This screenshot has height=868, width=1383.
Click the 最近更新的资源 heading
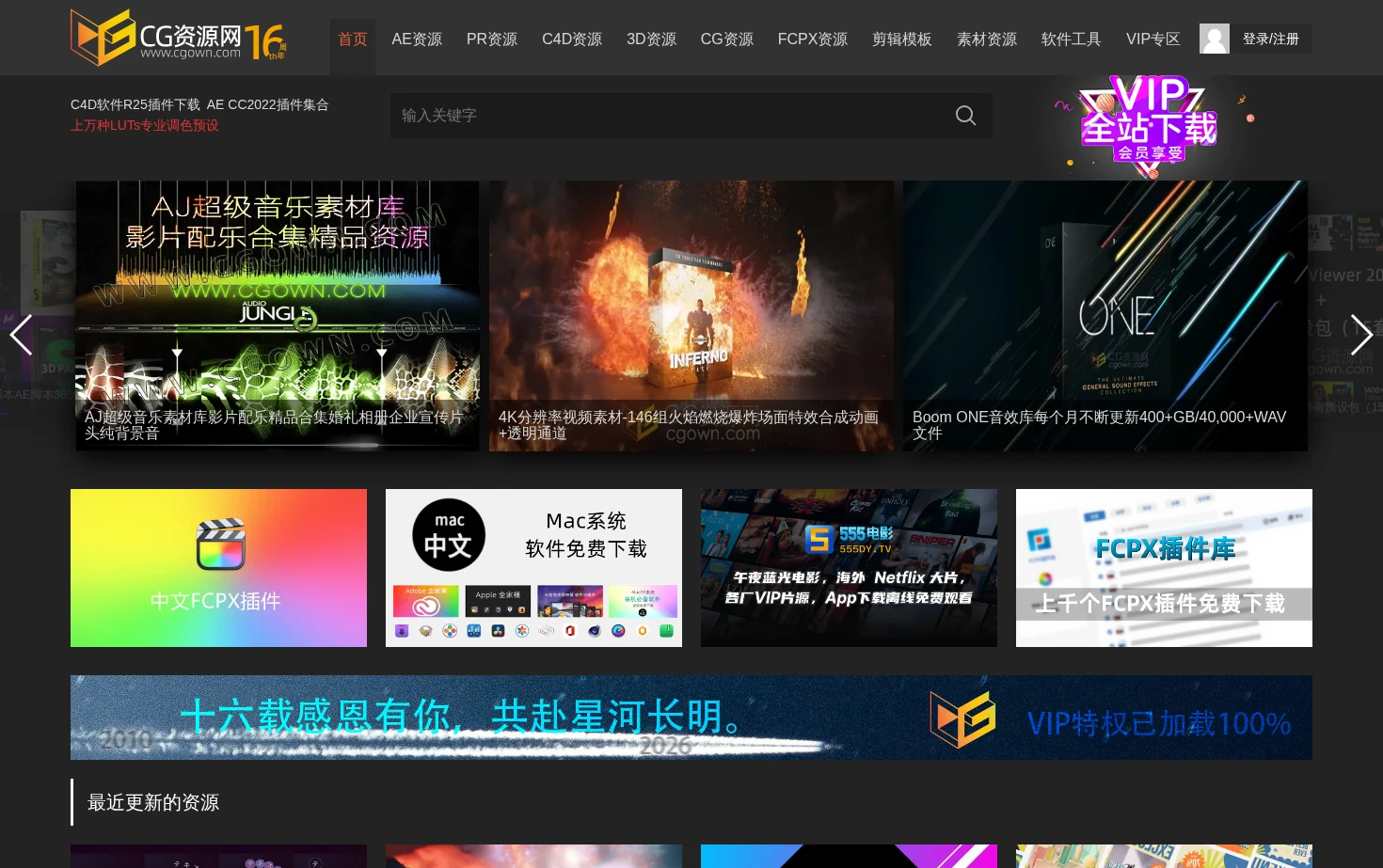pyautogui.click(x=153, y=802)
